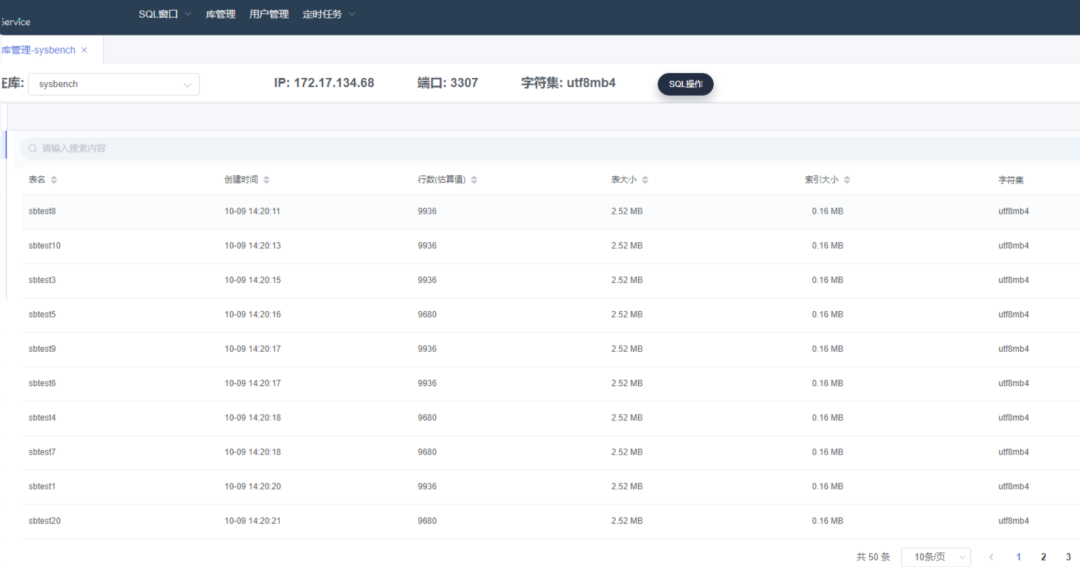The image size is (1080, 567).
Task: Go to page 2 of results
Action: click(1043, 557)
